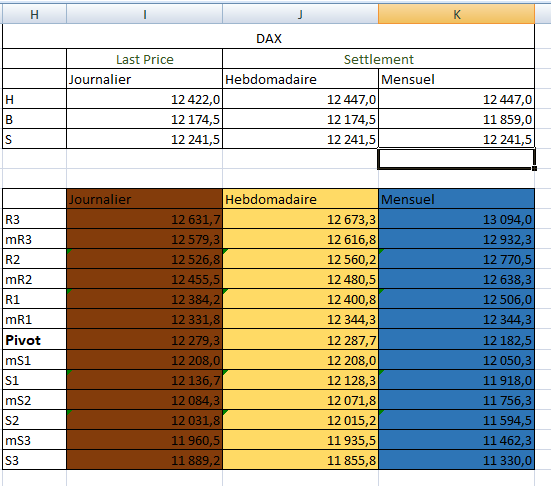
Task: Click the Last Price header cell
Action: pos(144,59)
